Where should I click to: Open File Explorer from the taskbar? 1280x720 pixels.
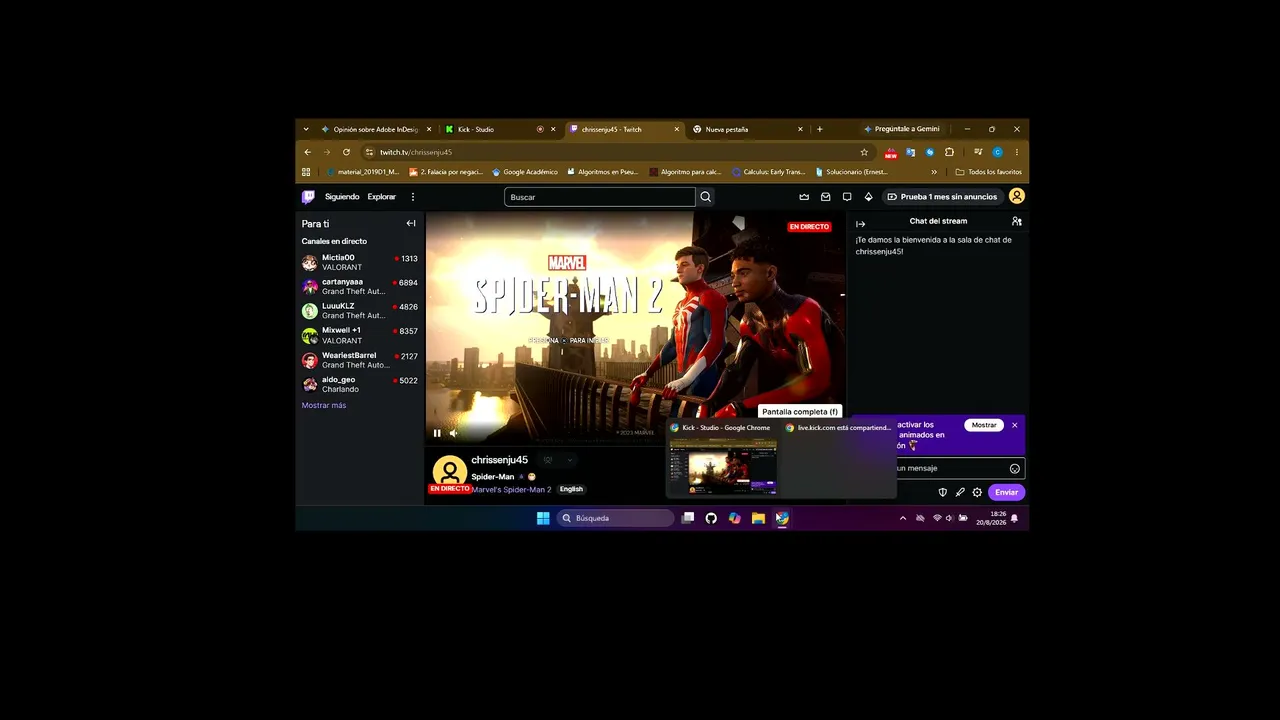(758, 518)
